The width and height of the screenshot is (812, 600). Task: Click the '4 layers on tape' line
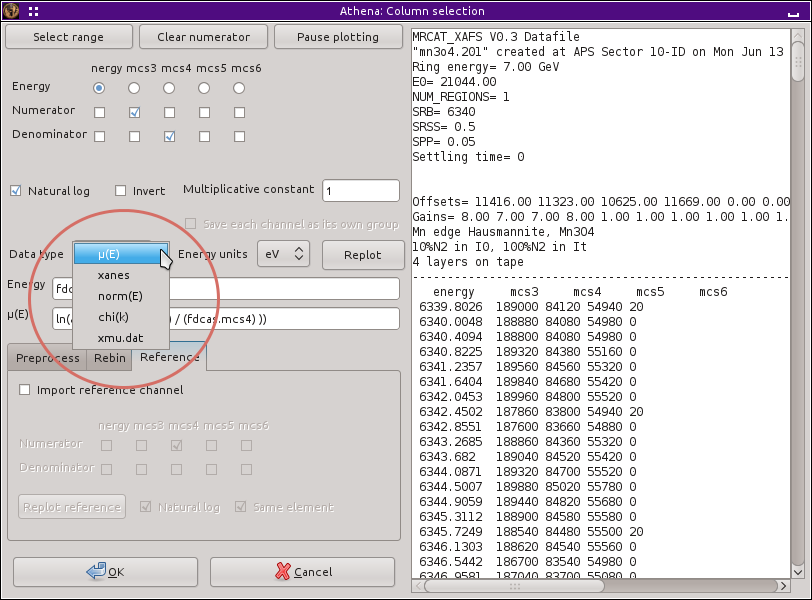tap(468, 261)
